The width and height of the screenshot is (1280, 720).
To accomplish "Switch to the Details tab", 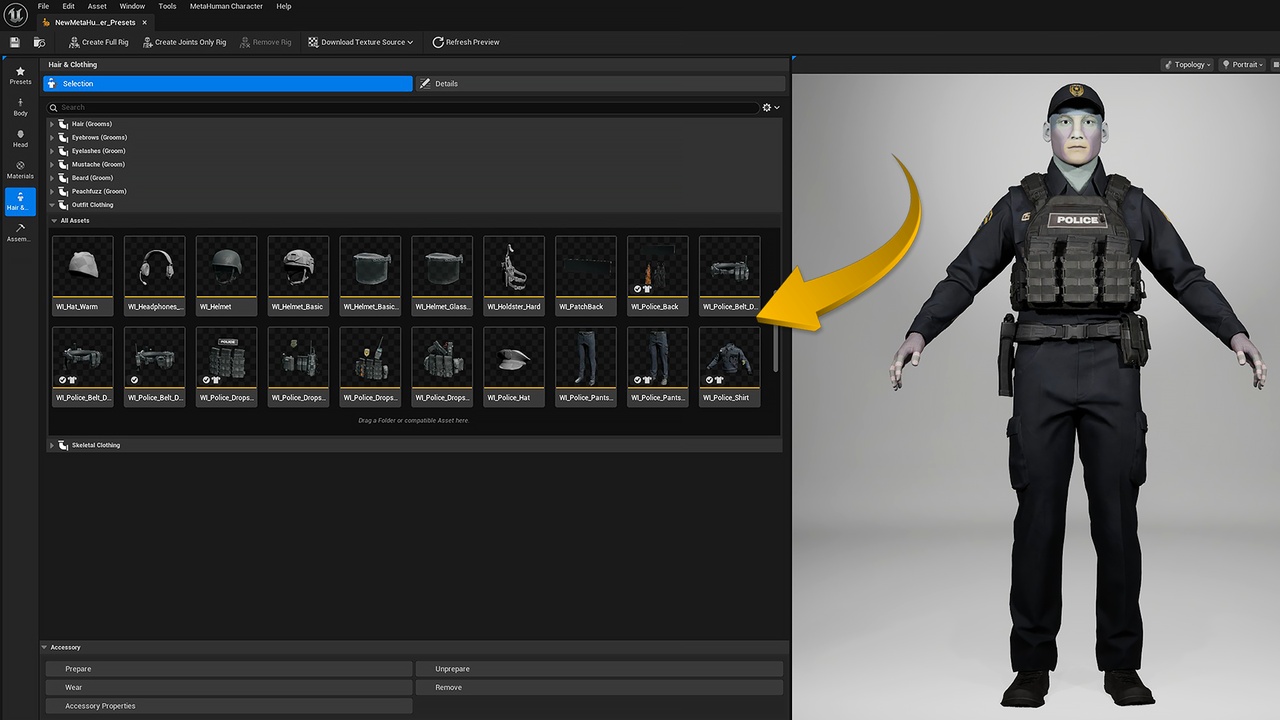I will pos(600,84).
